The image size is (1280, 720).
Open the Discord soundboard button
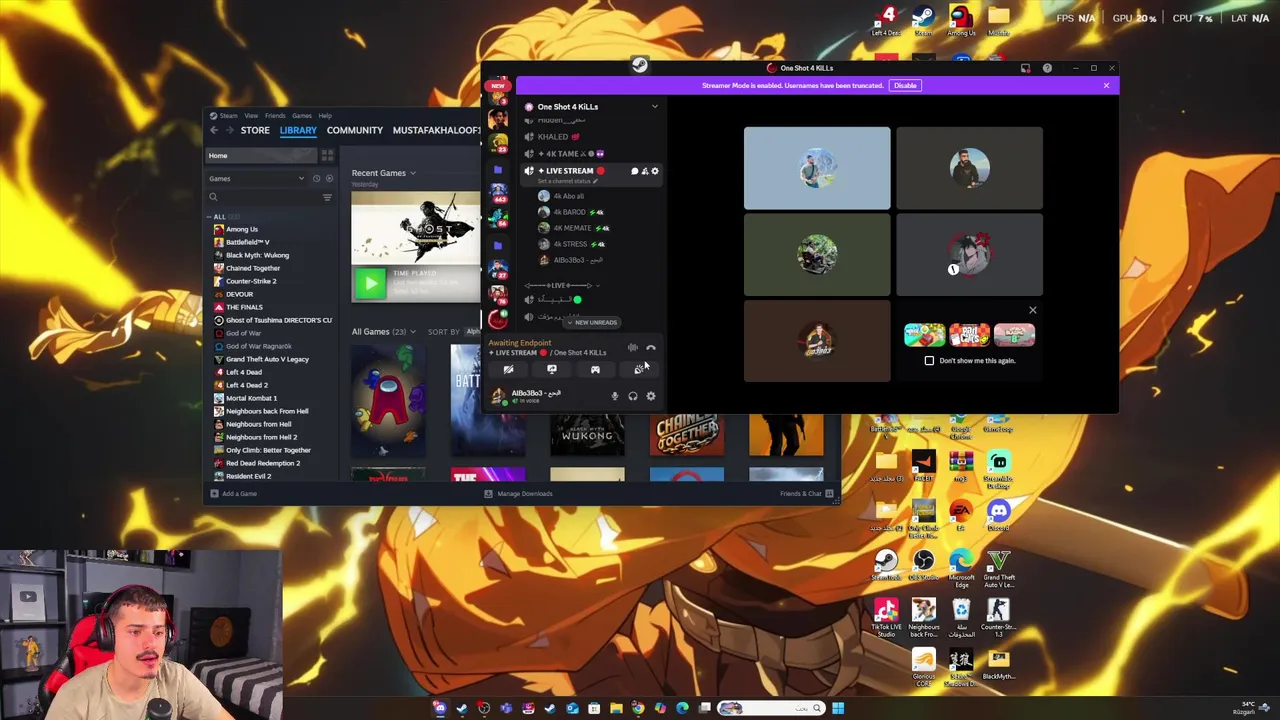tap(639, 370)
